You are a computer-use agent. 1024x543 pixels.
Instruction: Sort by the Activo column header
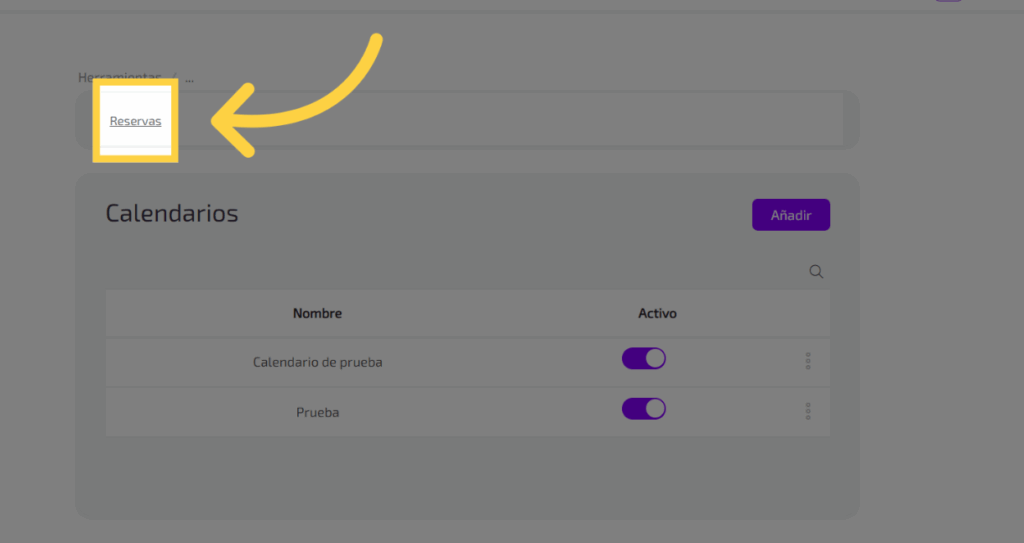(x=657, y=313)
